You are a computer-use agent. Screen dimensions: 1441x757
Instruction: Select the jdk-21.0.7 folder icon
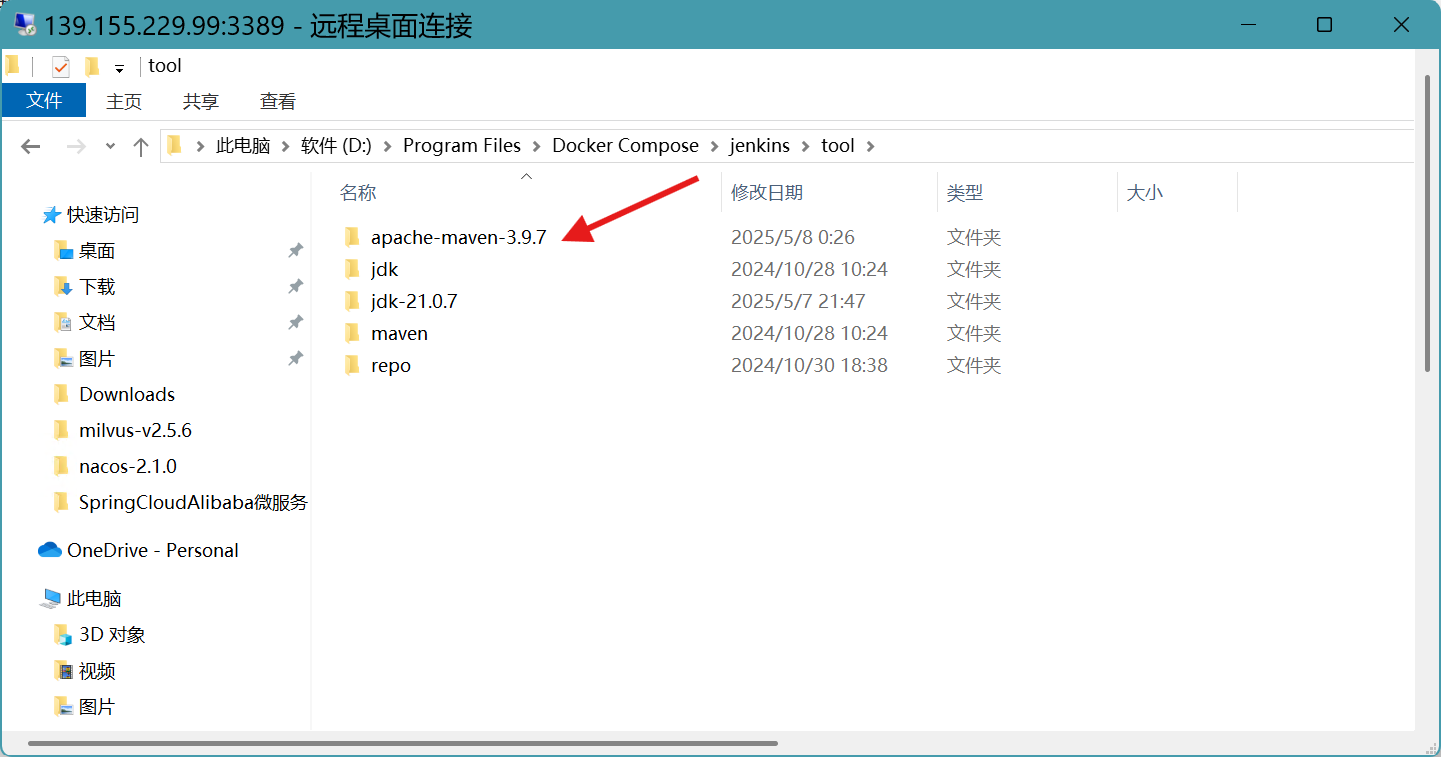352,301
